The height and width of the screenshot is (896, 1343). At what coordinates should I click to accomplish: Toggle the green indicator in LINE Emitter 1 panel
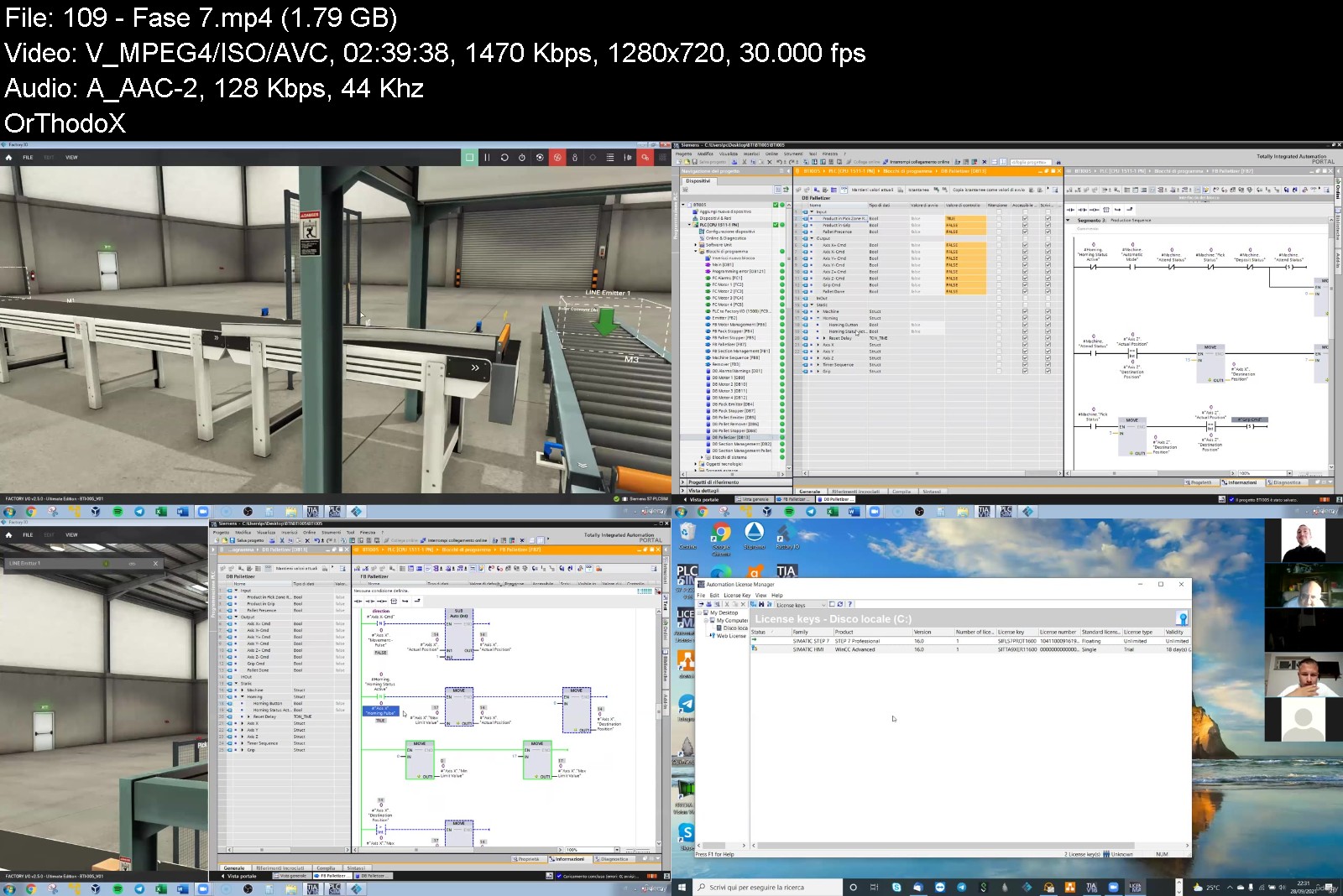(106, 563)
